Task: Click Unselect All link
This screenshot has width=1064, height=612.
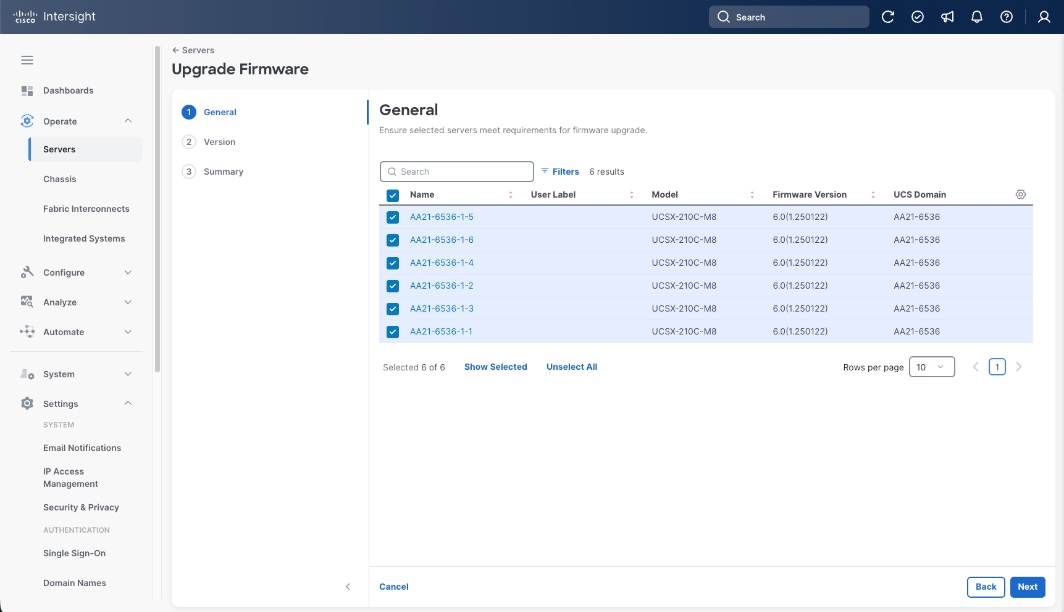Action: pos(571,367)
